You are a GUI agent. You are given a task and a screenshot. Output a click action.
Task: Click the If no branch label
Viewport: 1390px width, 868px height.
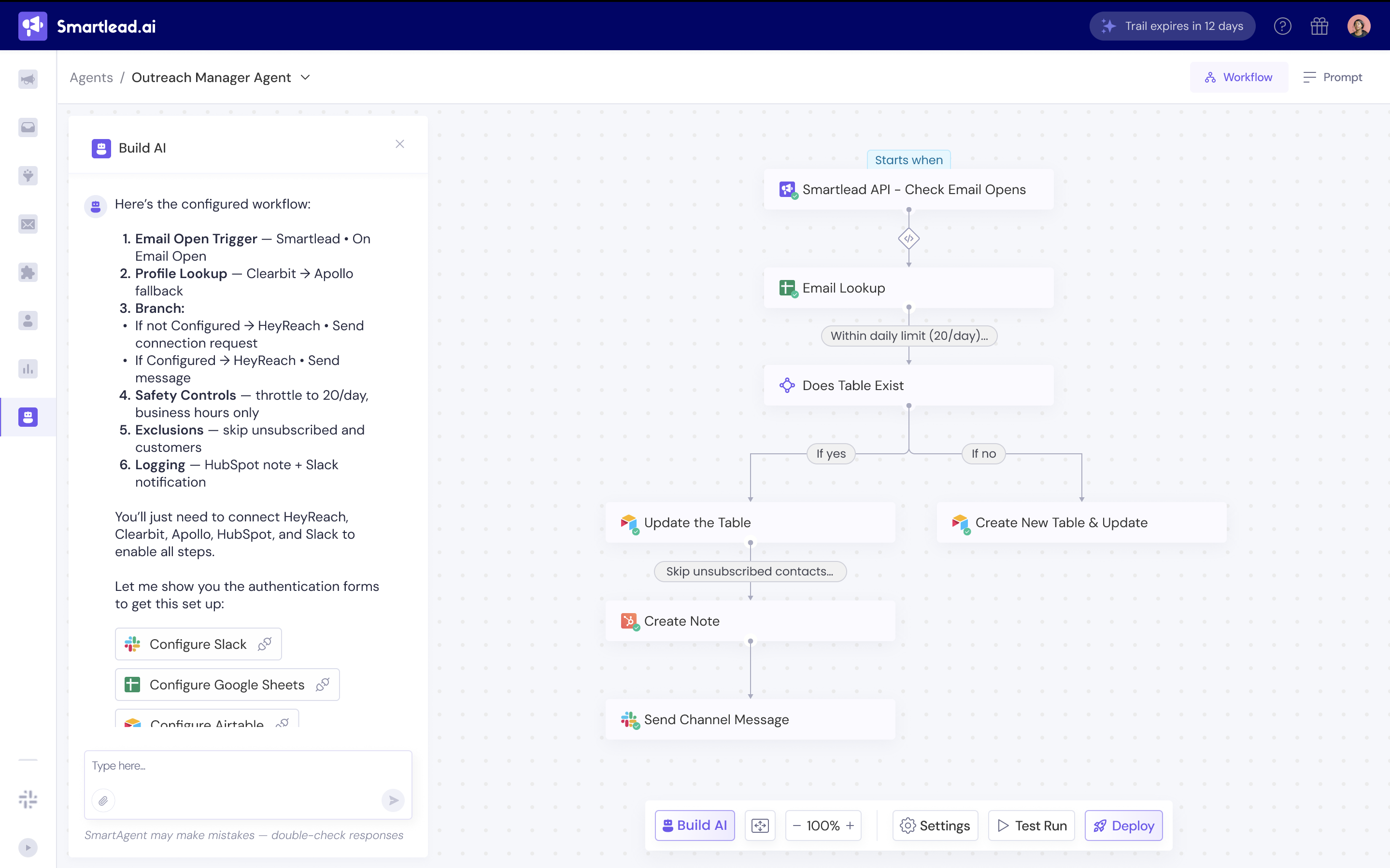[x=983, y=453]
